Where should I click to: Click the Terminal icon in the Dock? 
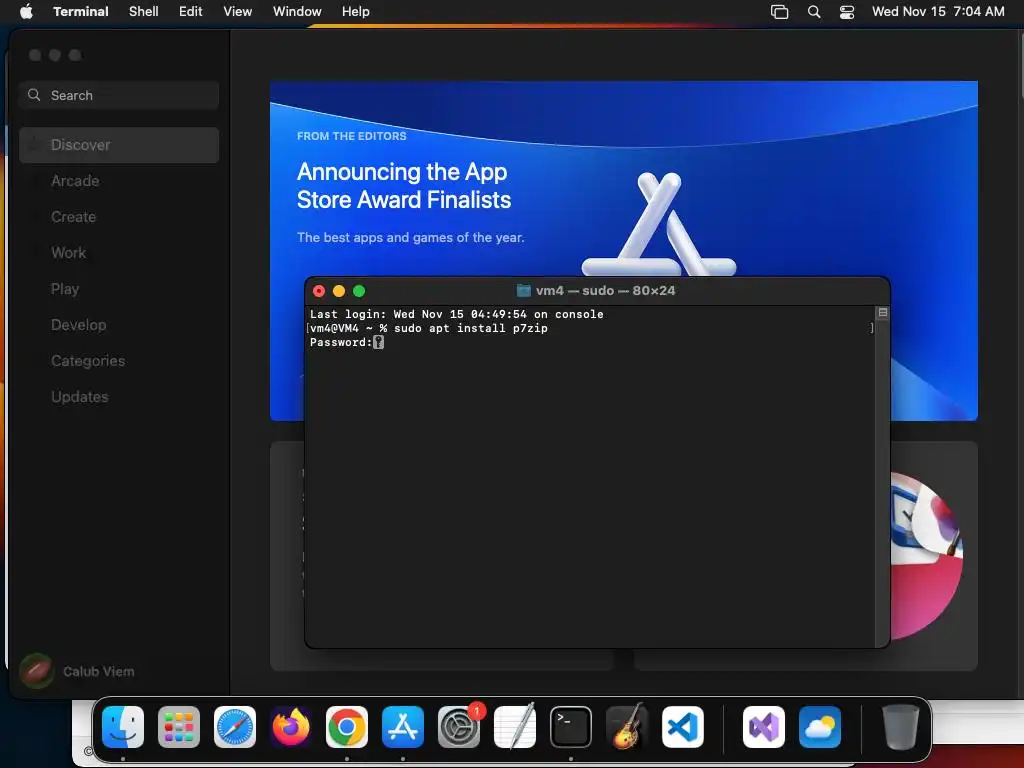tap(571, 727)
